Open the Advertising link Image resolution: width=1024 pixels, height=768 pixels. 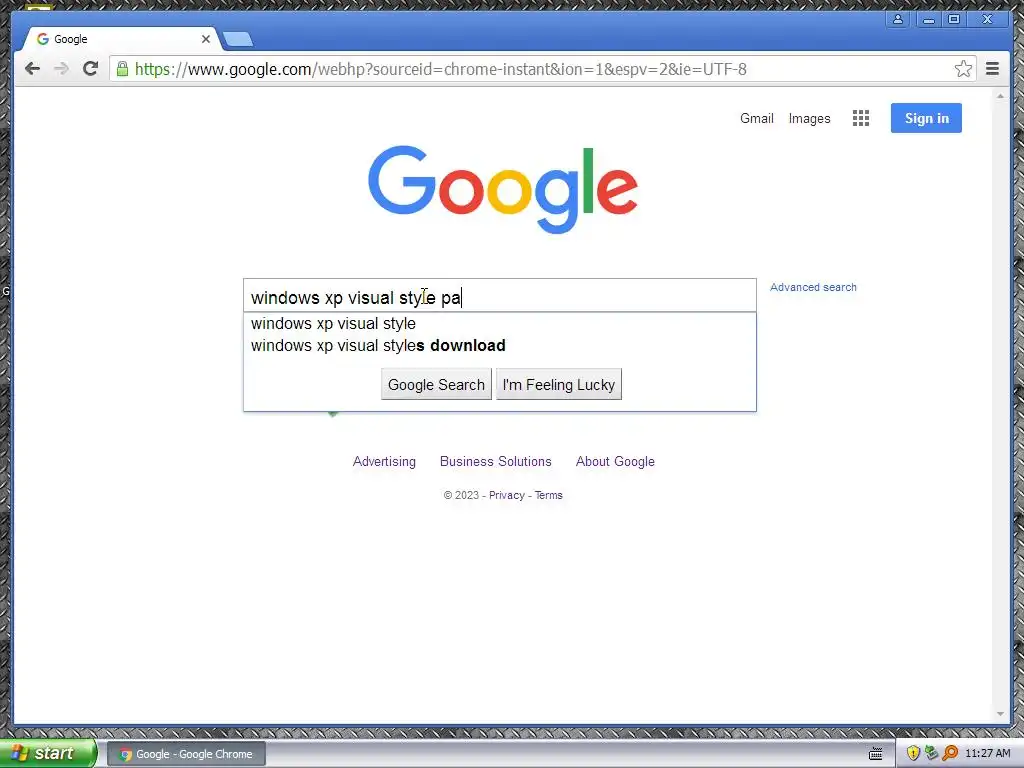pos(384,461)
